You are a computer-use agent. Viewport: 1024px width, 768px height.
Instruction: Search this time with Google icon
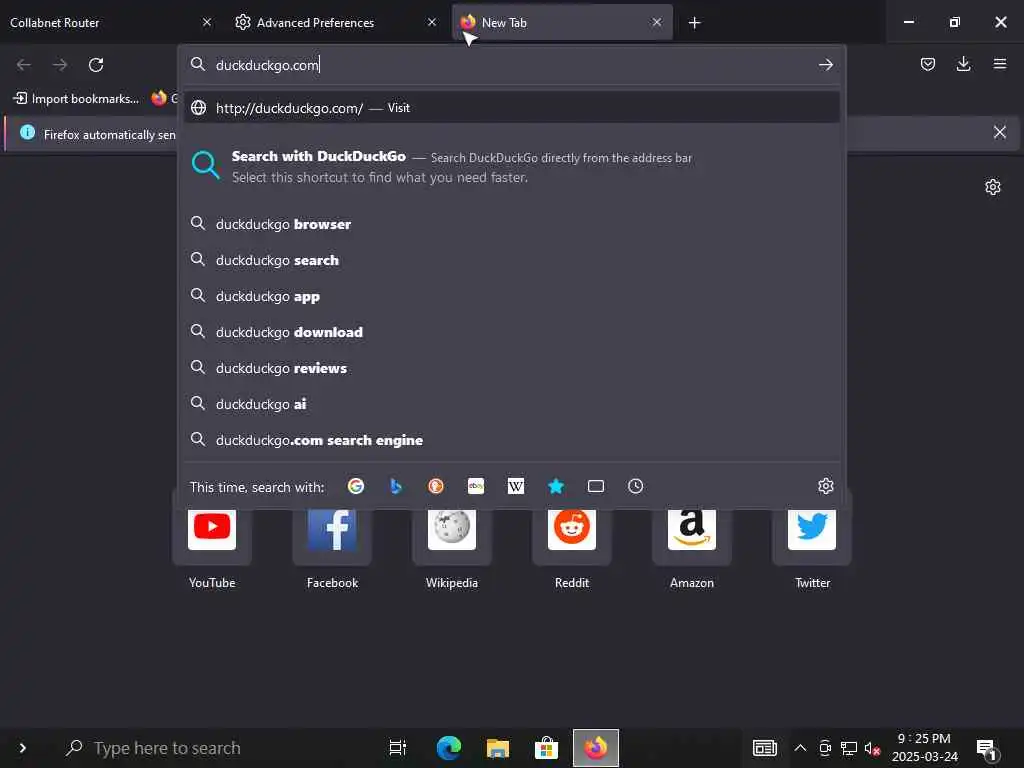click(356, 486)
